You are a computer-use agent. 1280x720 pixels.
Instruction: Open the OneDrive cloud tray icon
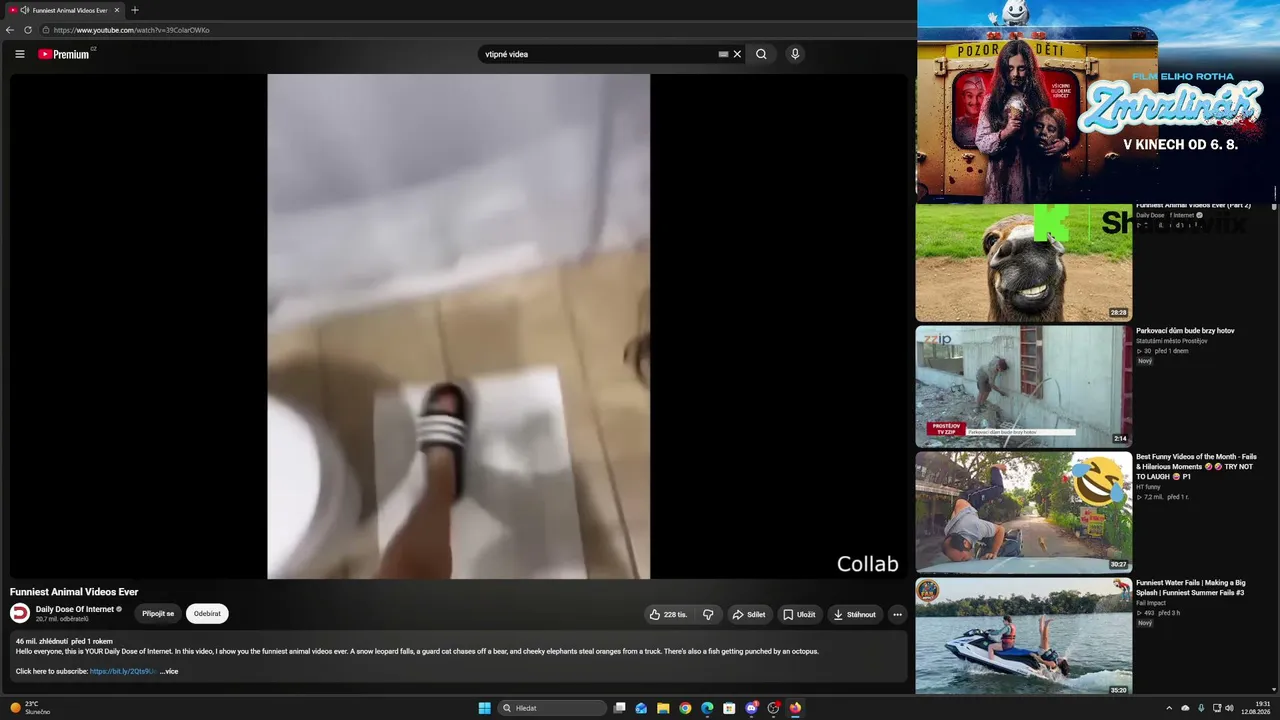pyautogui.click(x=1185, y=708)
